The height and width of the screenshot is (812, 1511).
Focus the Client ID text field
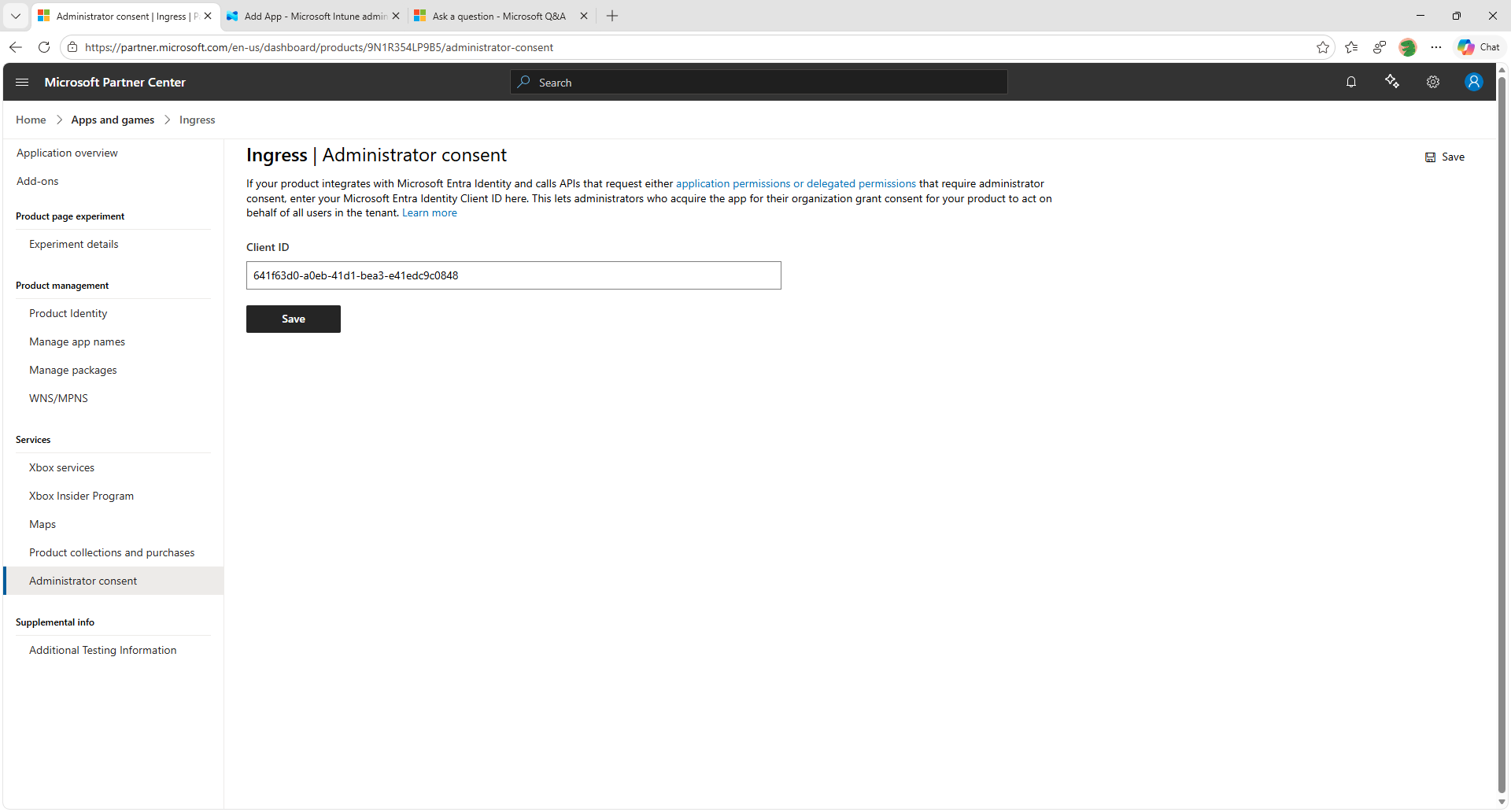[x=514, y=275]
